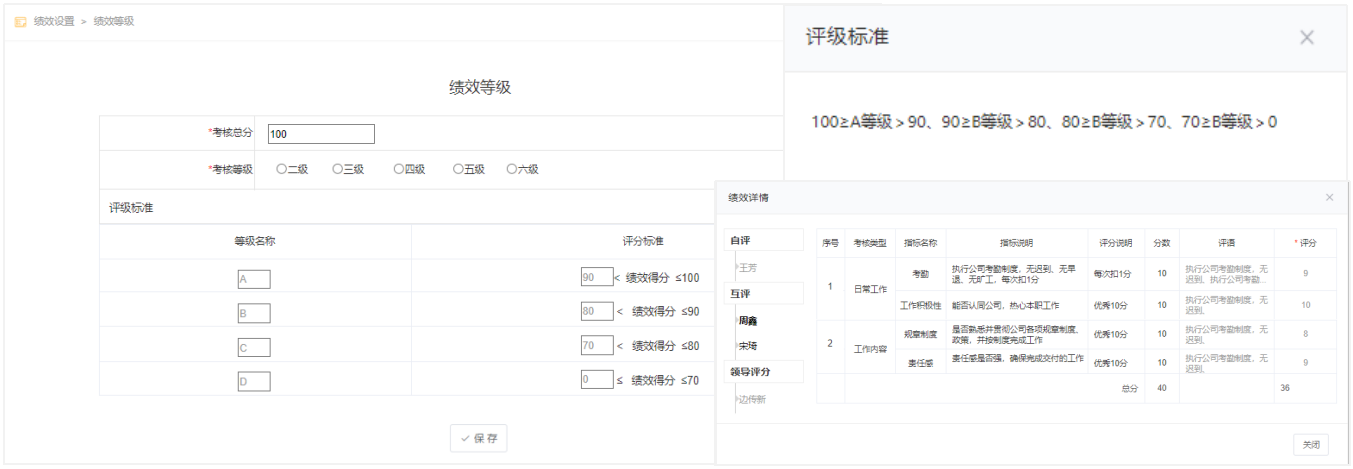Choose the 五级 assessment level
The image size is (1353, 469).
point(458,170)
